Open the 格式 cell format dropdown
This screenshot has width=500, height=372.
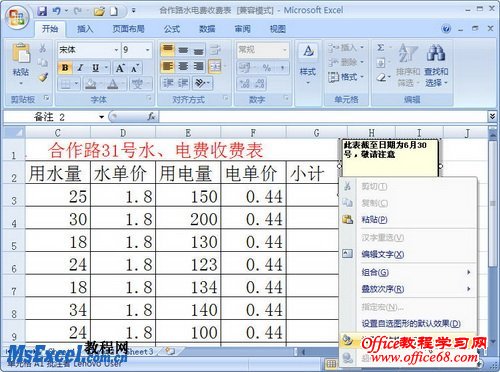click(x=346, y=77)
